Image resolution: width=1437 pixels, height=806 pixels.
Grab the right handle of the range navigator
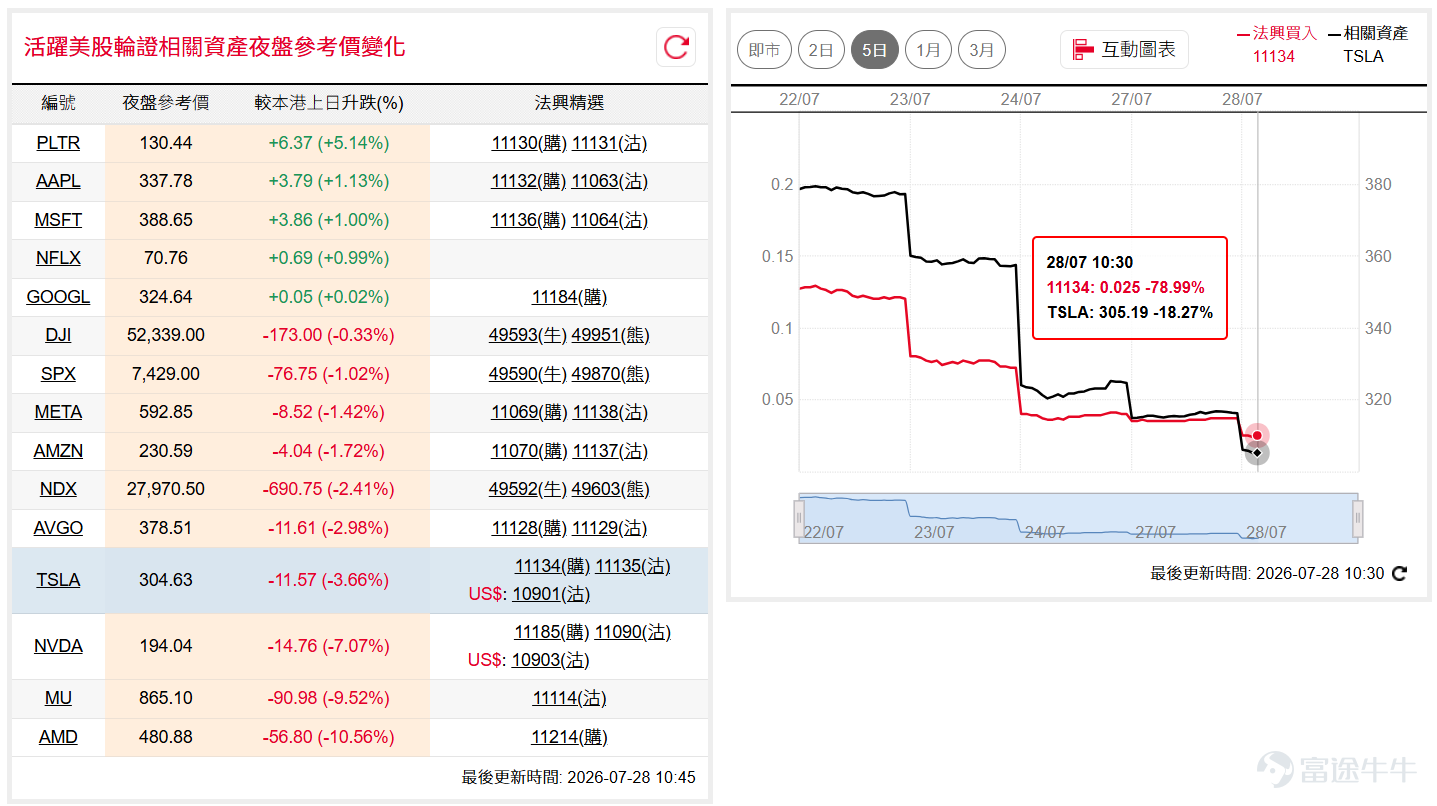[1358, 517]
